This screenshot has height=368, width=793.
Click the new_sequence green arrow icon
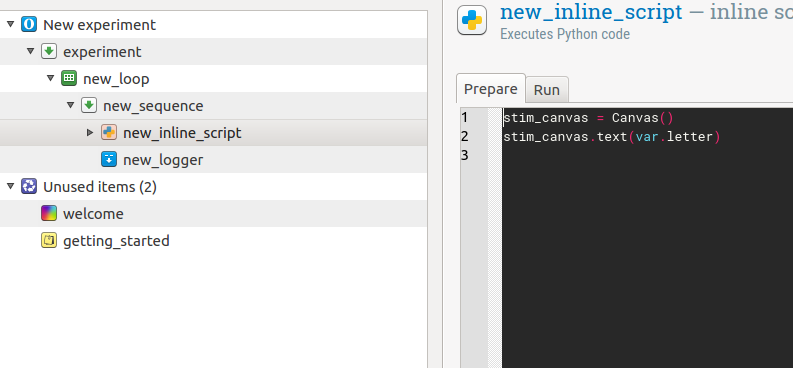[89, 106]
